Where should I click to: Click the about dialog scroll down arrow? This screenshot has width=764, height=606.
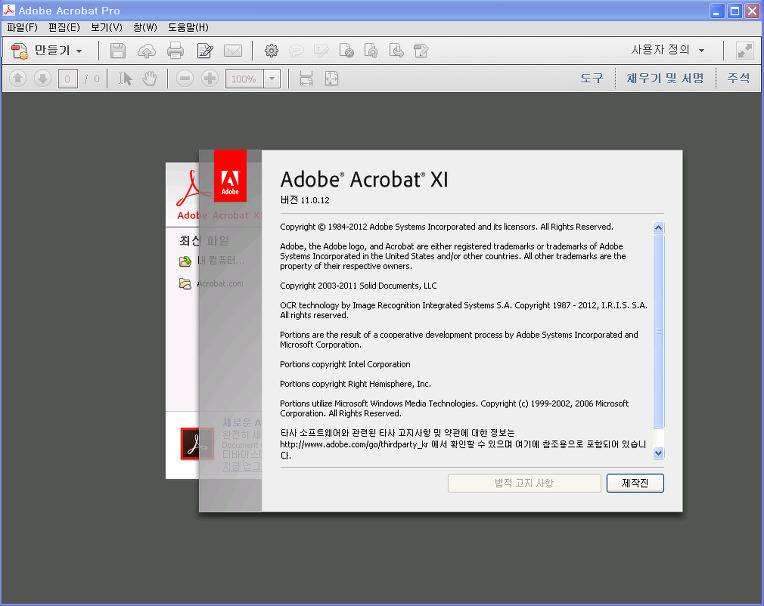pos(658,453)
